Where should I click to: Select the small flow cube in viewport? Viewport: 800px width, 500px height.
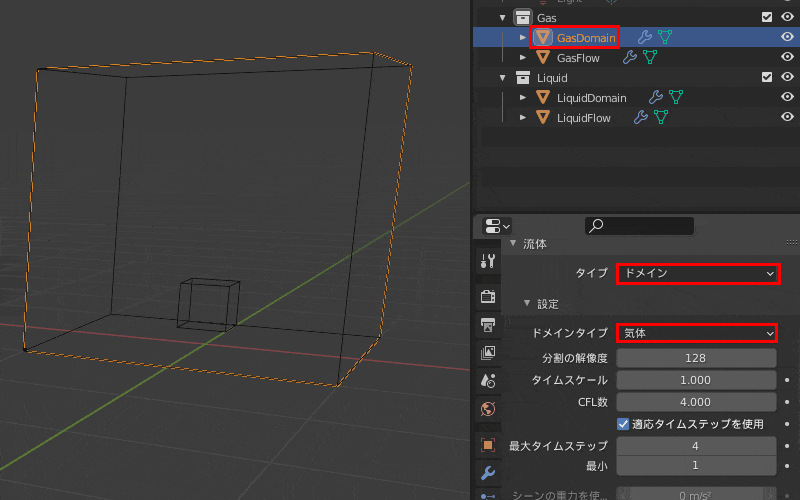point(208,305)
